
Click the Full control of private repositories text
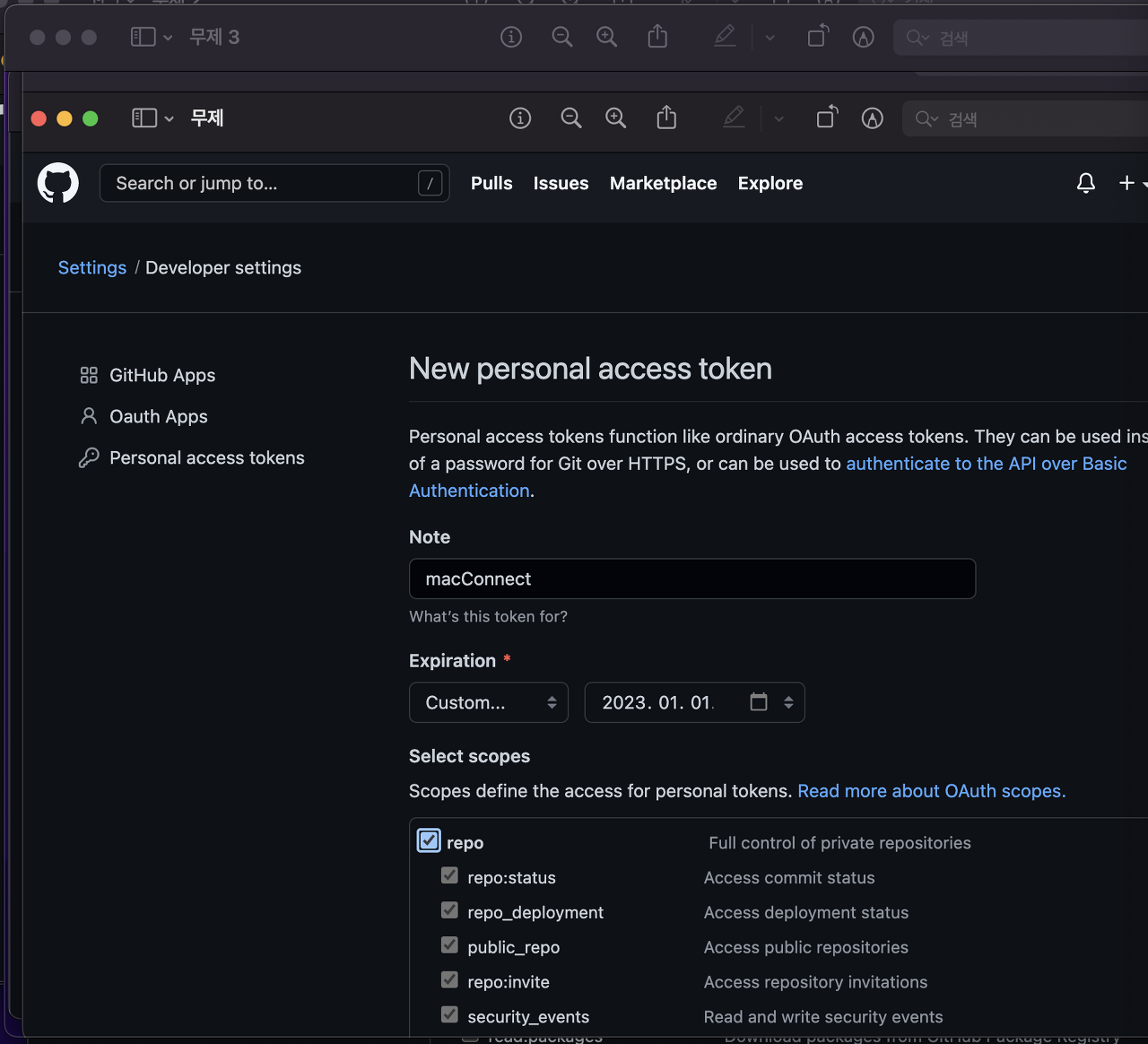[839, 843]
